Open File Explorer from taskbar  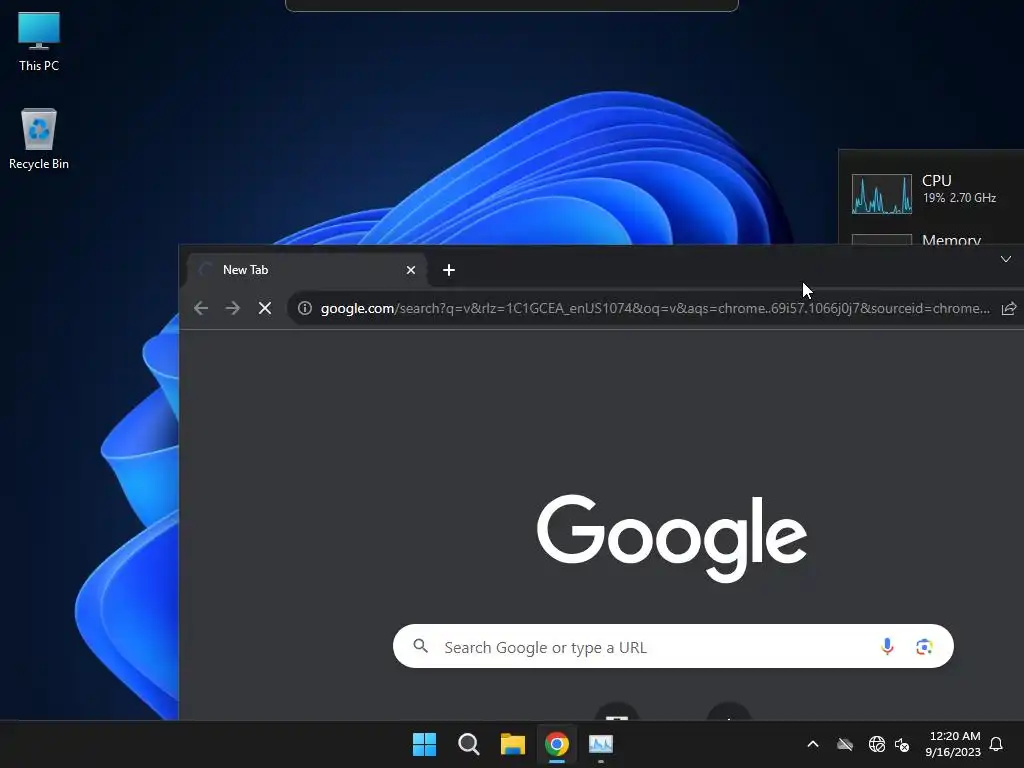(x=513, y=744)
